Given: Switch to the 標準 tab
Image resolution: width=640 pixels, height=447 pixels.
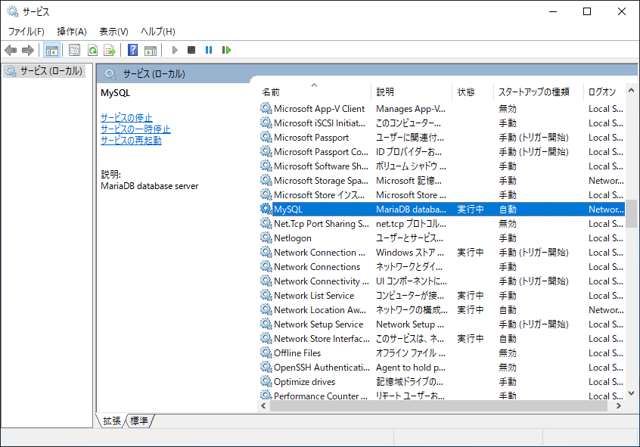Looking at the screenshot, I should click(x=139, y=420).
